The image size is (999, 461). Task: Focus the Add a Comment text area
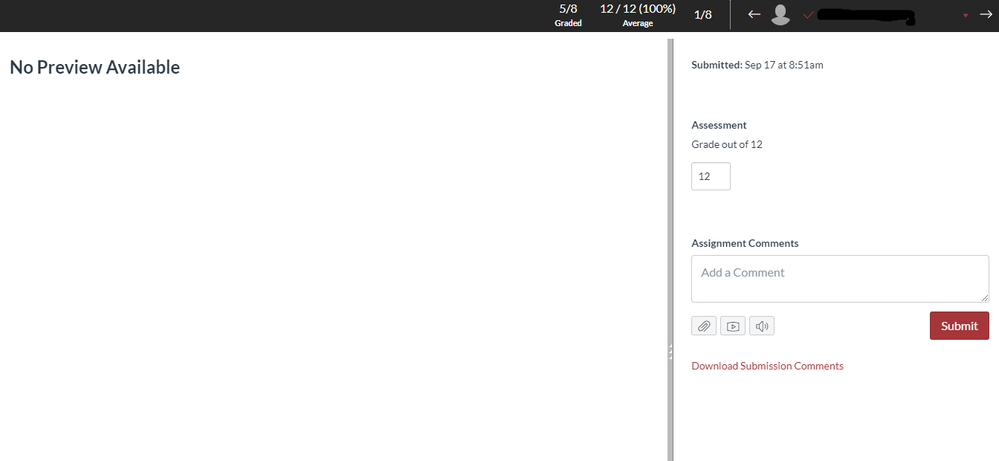(839, 278)
